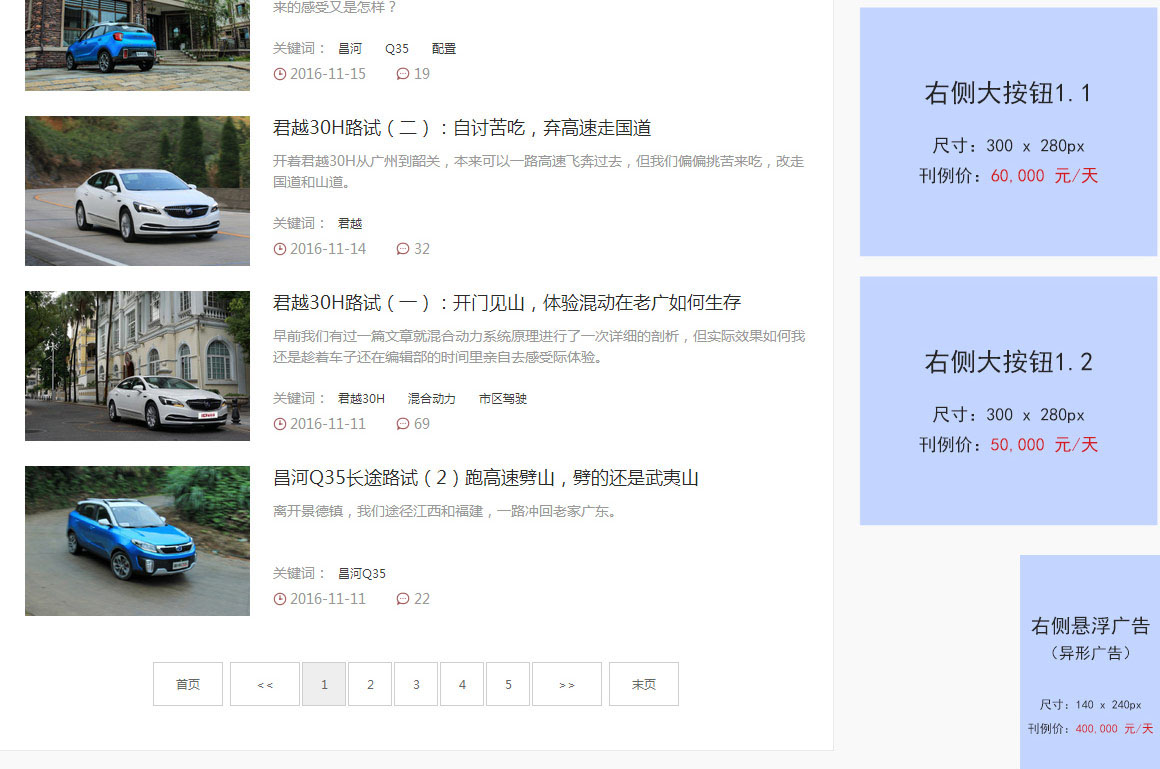Open white Buick by European building thumbnail
1160x769 pixels.
[138, 366]
